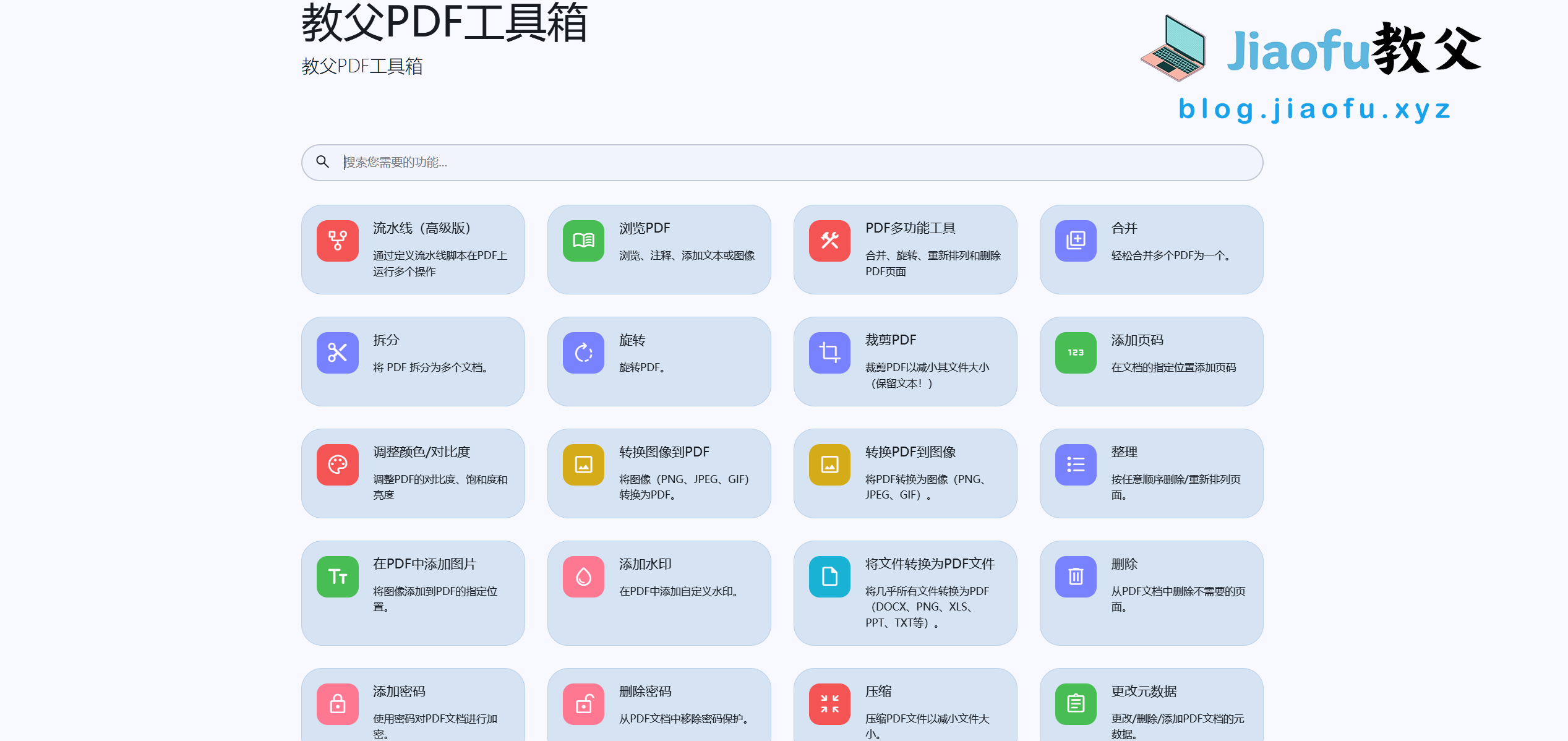Screen dimensions: 1568x741
Task: Open the 旋转 tool title
Action: (x=632, y=340)
